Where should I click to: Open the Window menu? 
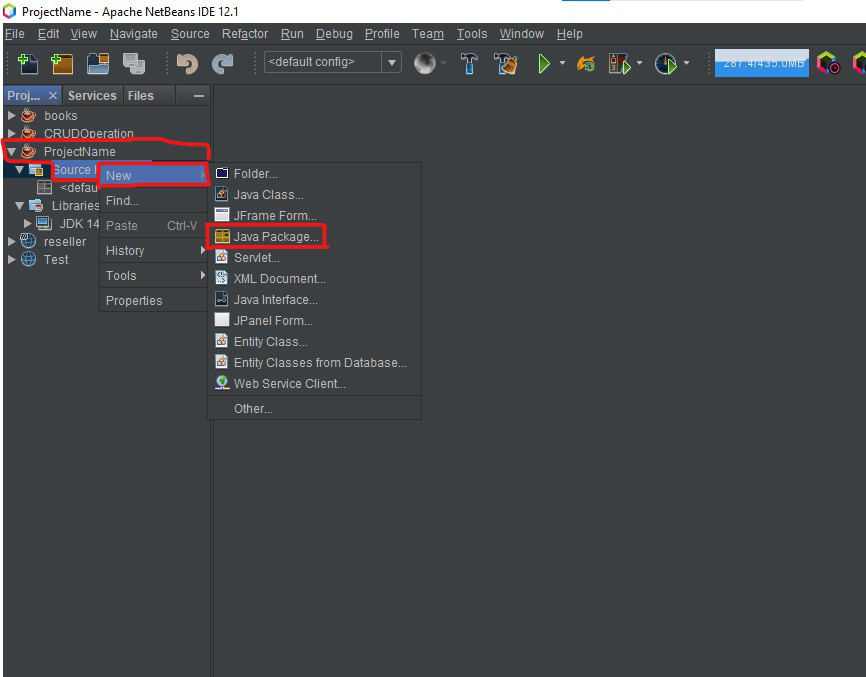coord(521,34)
